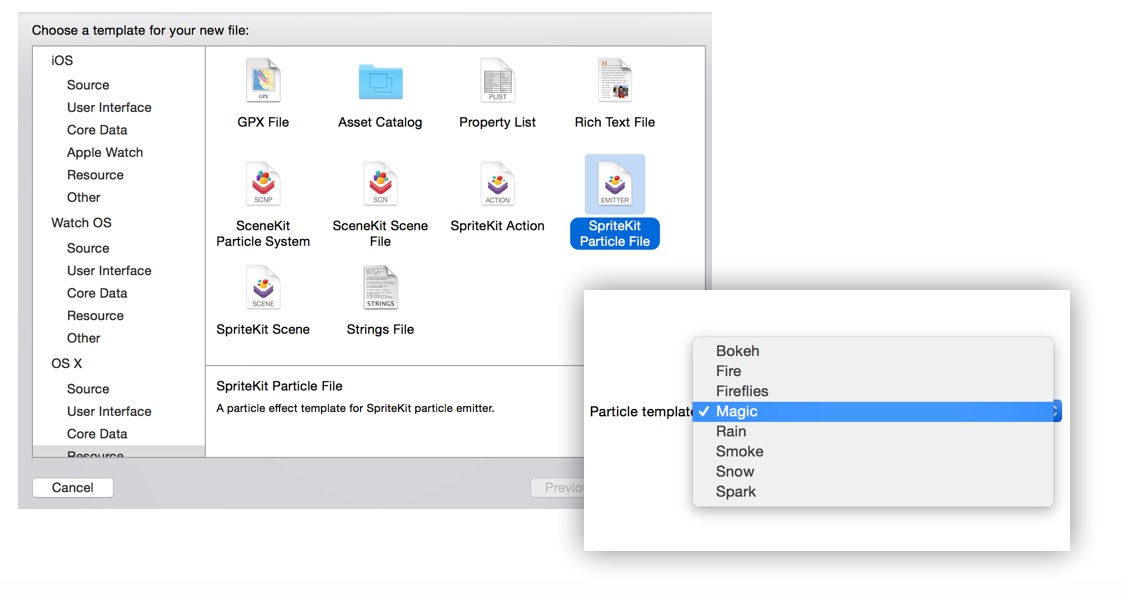Select Core Data under Watch OS
The image size is (1122, 596).
tap(97, 293)
